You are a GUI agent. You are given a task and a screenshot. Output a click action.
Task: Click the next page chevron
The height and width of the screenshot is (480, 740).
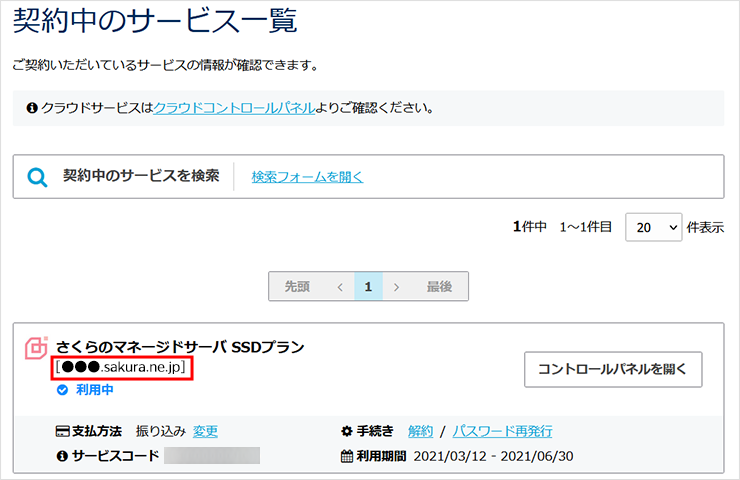[x=396, y=286]
